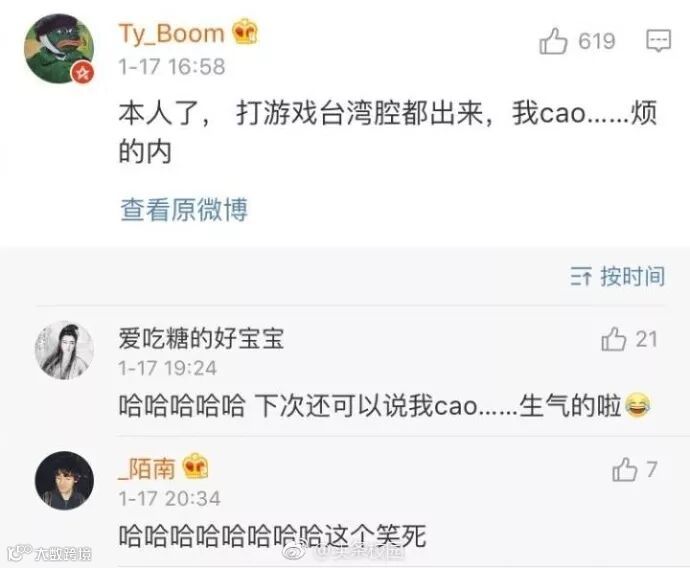Image resolution: width=690 pixels, height=568 pixels.
Task: Open _陌南 username profile
Action: click(x=147, y=468)
